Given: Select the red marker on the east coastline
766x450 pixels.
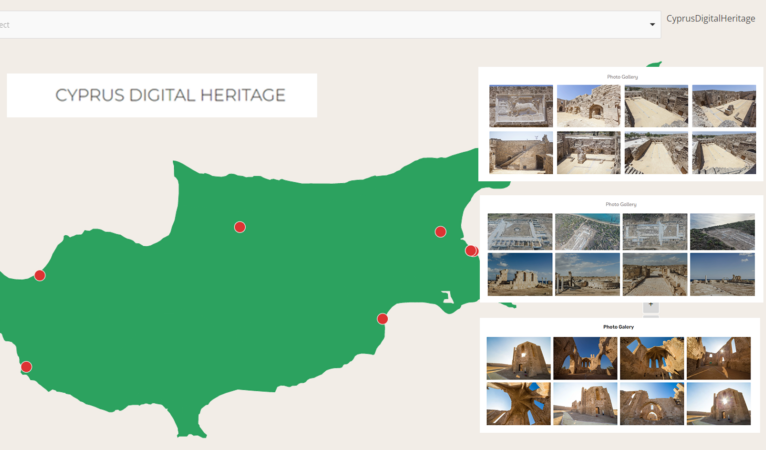Looking at the screenshot, I should (x=471, y=251).
